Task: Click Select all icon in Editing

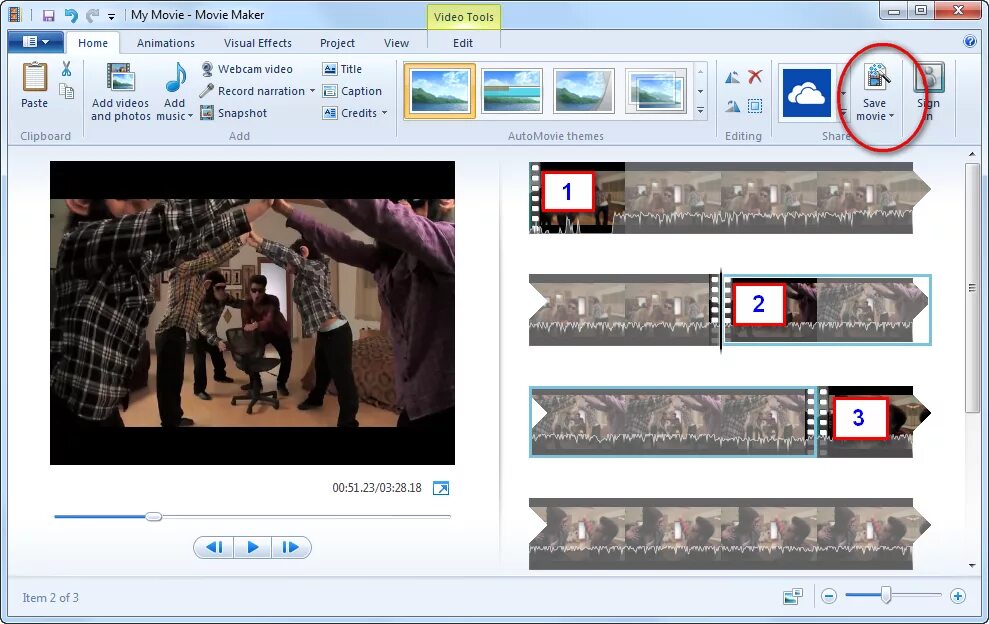Action: coord(755,105)
